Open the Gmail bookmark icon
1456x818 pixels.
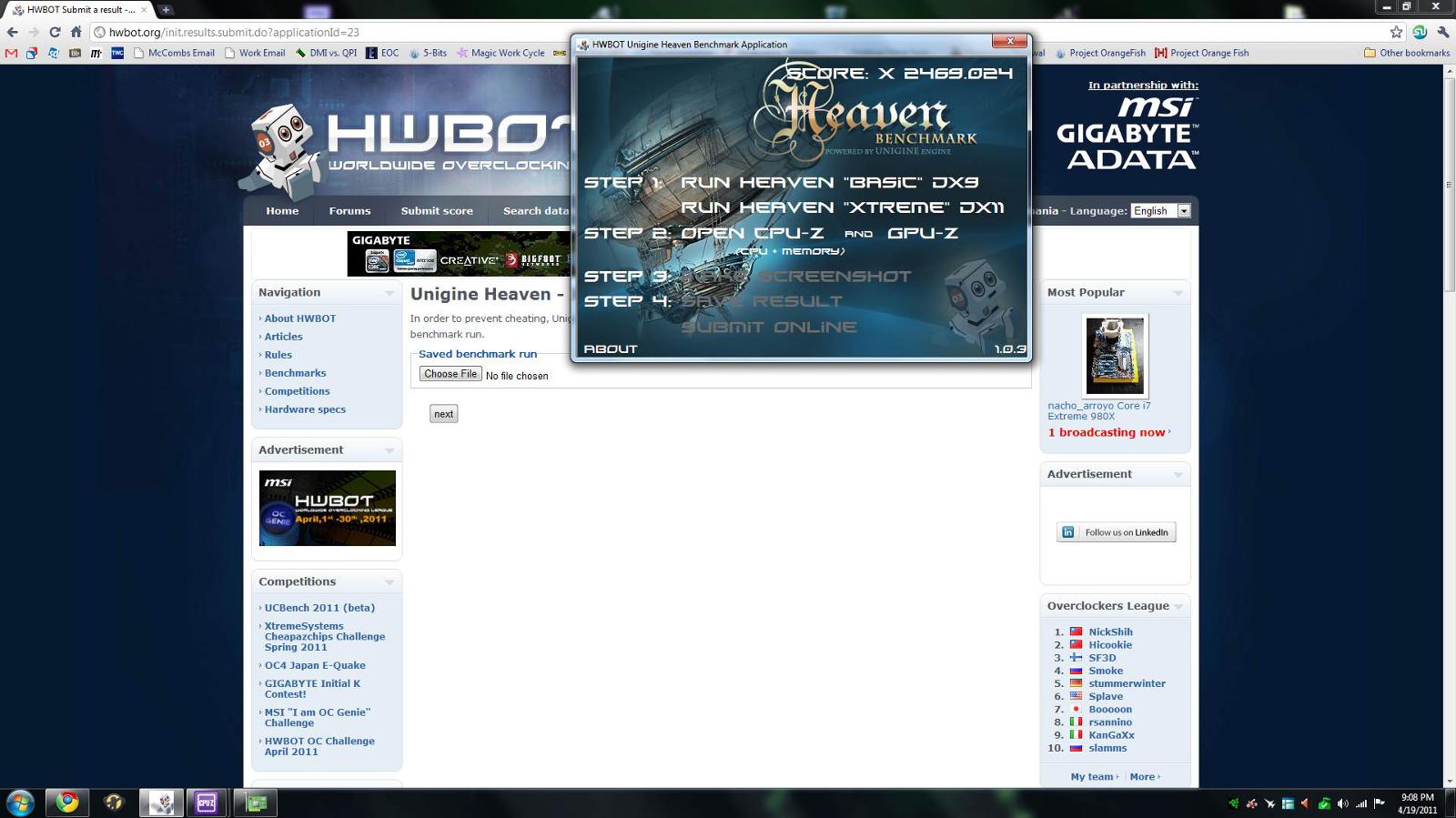pos(11,53)
